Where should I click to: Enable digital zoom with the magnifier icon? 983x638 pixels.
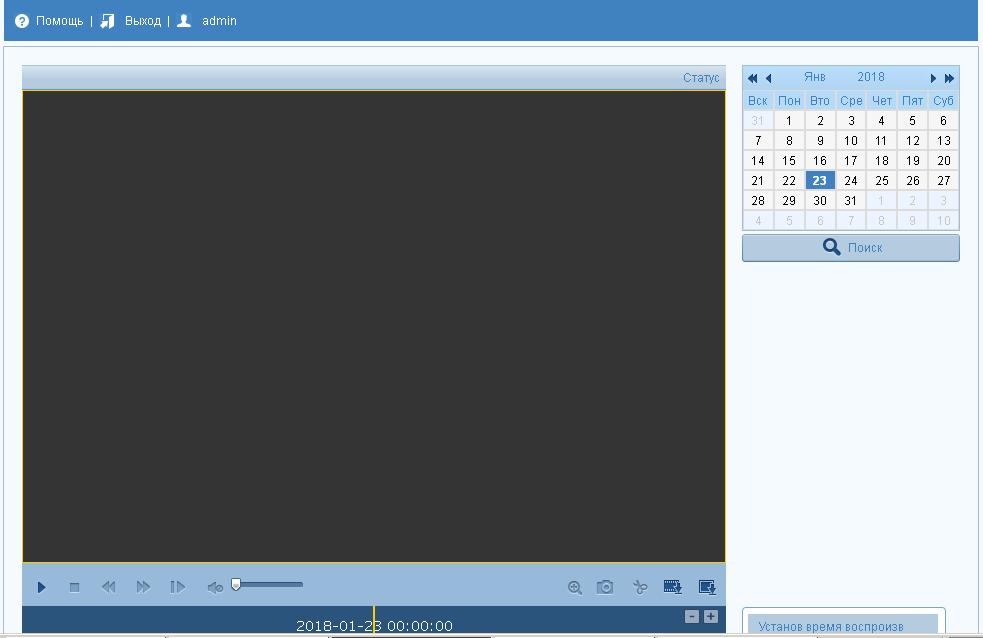pos(575,588)
